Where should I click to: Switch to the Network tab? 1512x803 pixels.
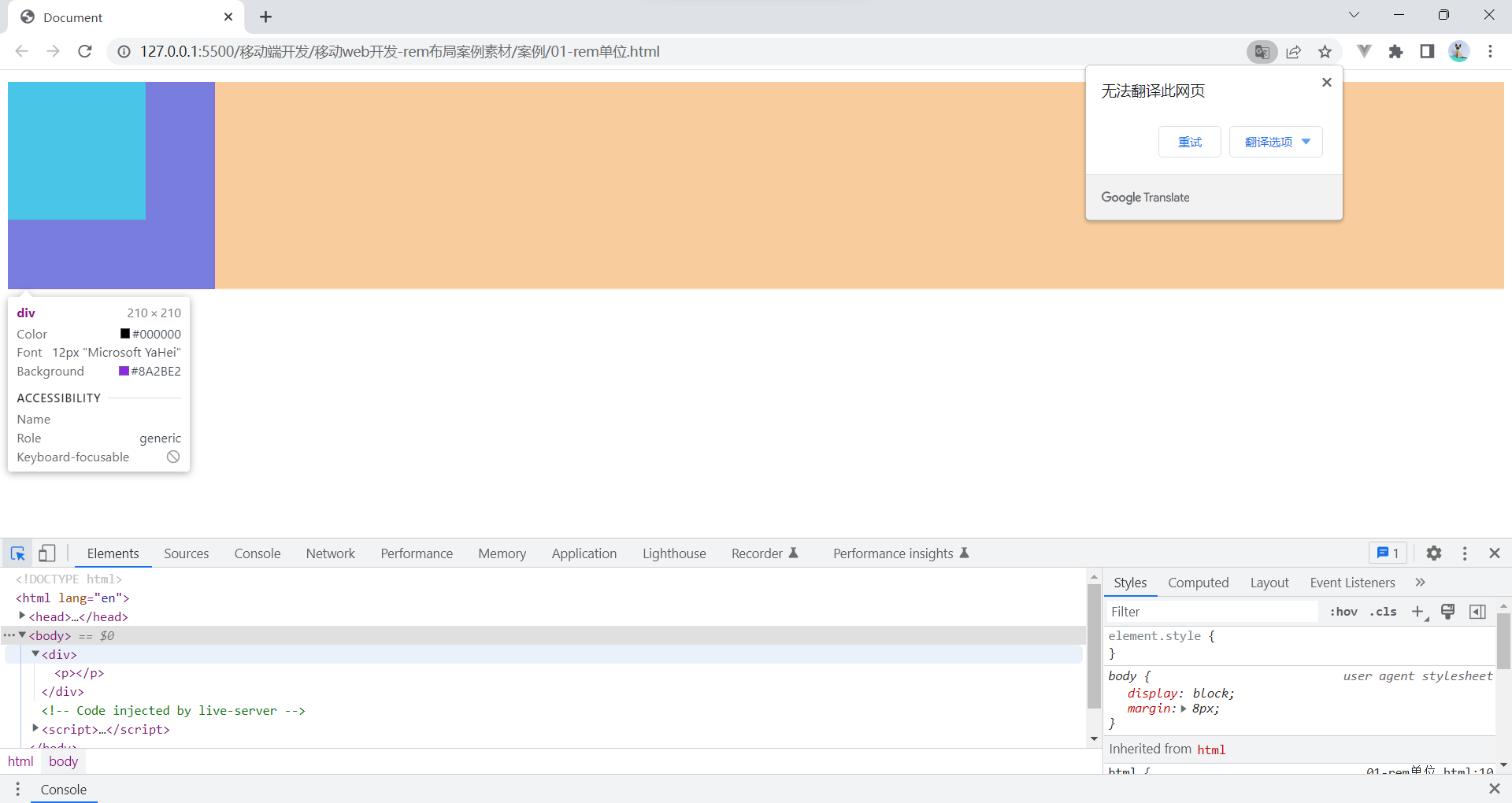tap(330, 553)
